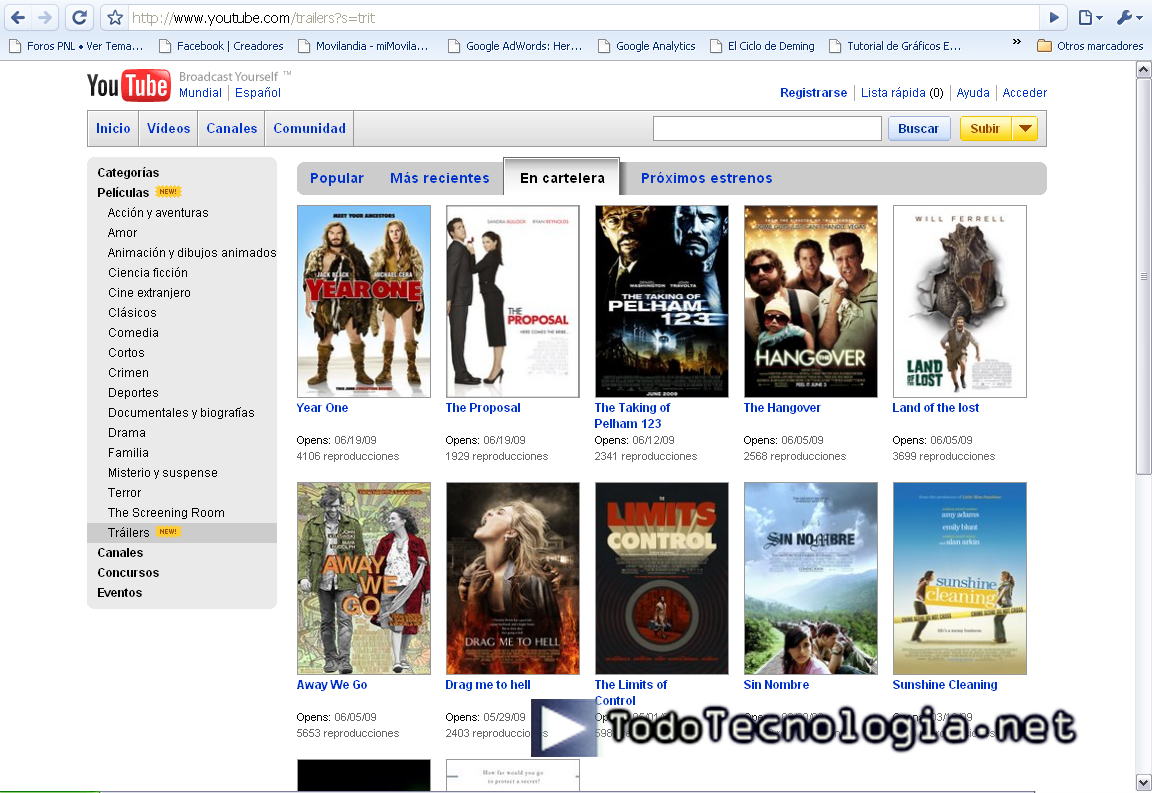Open Comedia category

[x=133, y=333]
